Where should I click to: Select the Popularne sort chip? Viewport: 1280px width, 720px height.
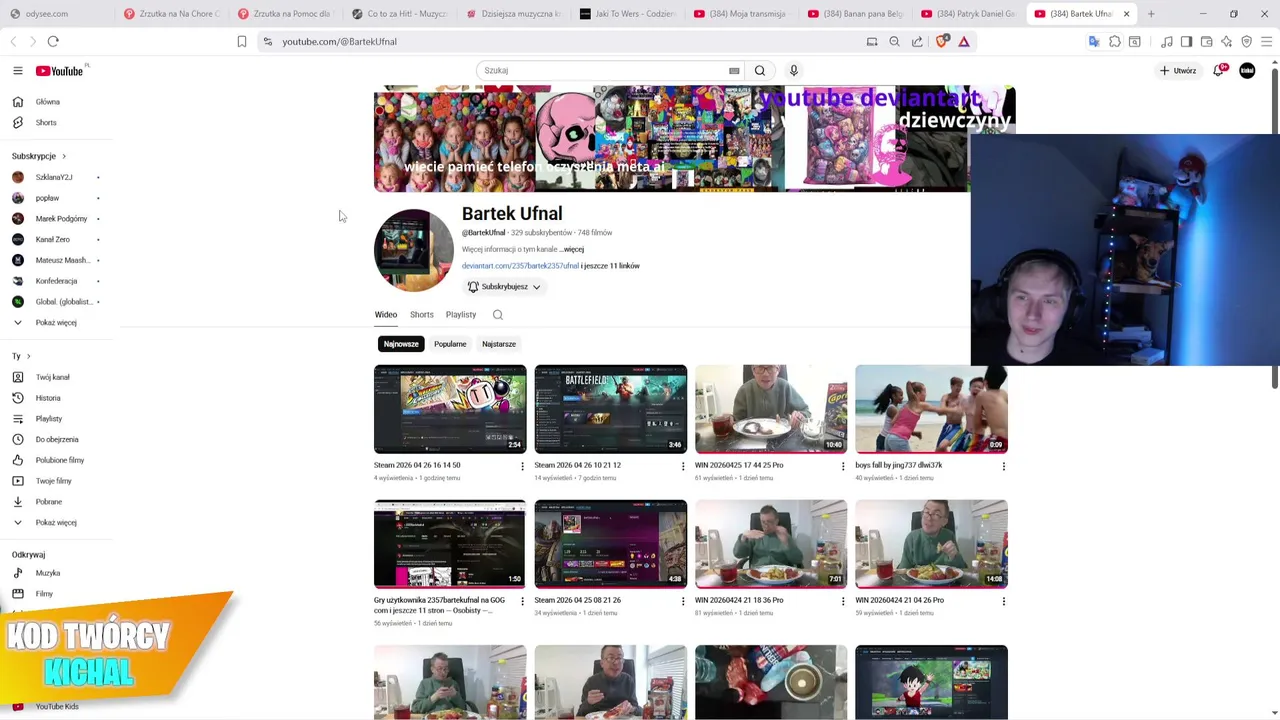[x=450, y=344]
